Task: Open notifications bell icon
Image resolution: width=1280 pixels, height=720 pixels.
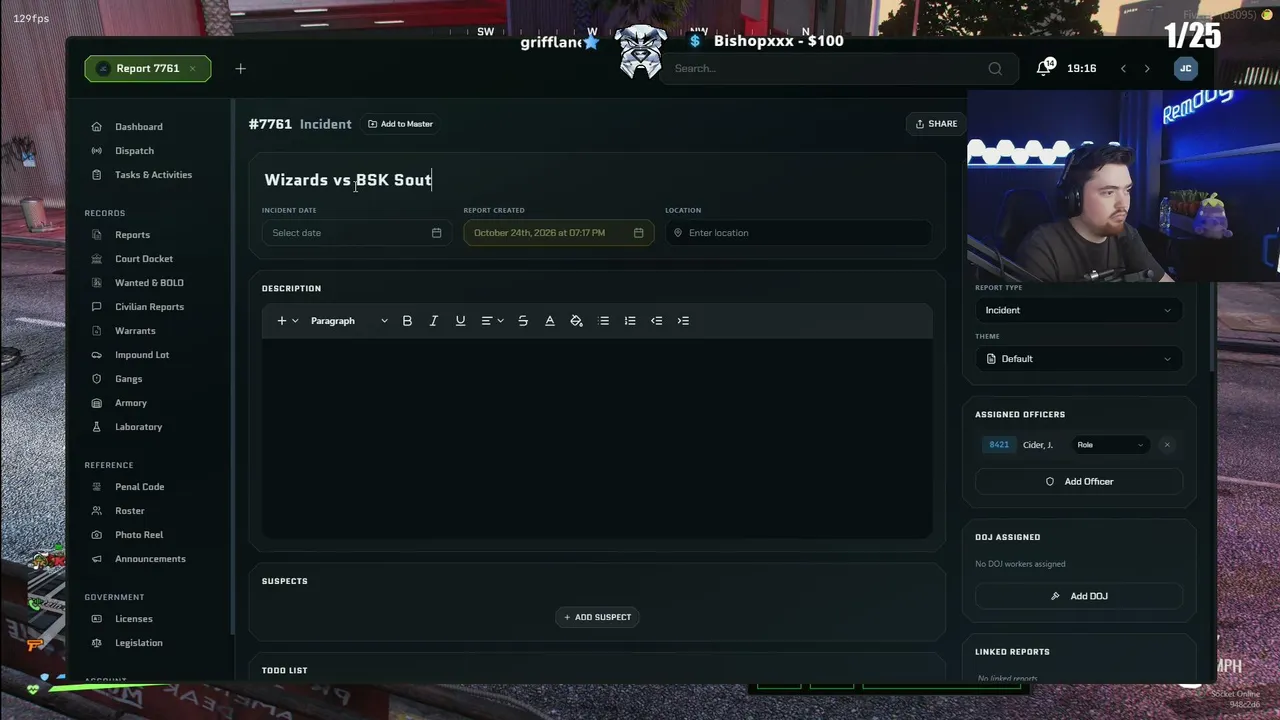Action: [1044, 68]
